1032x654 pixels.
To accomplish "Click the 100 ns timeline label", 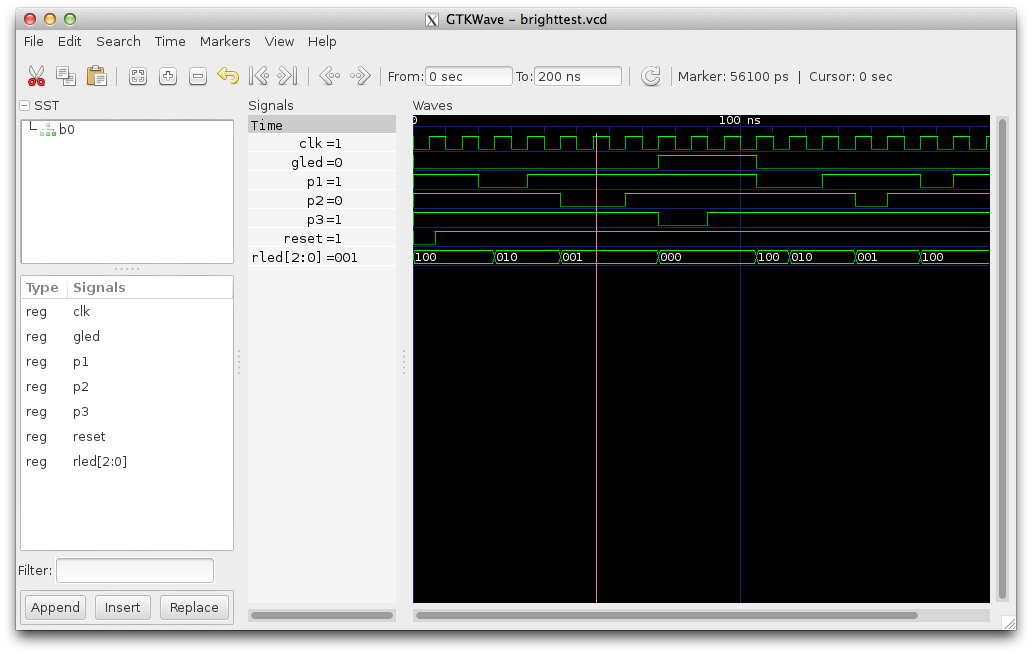I will pos(740,120).
